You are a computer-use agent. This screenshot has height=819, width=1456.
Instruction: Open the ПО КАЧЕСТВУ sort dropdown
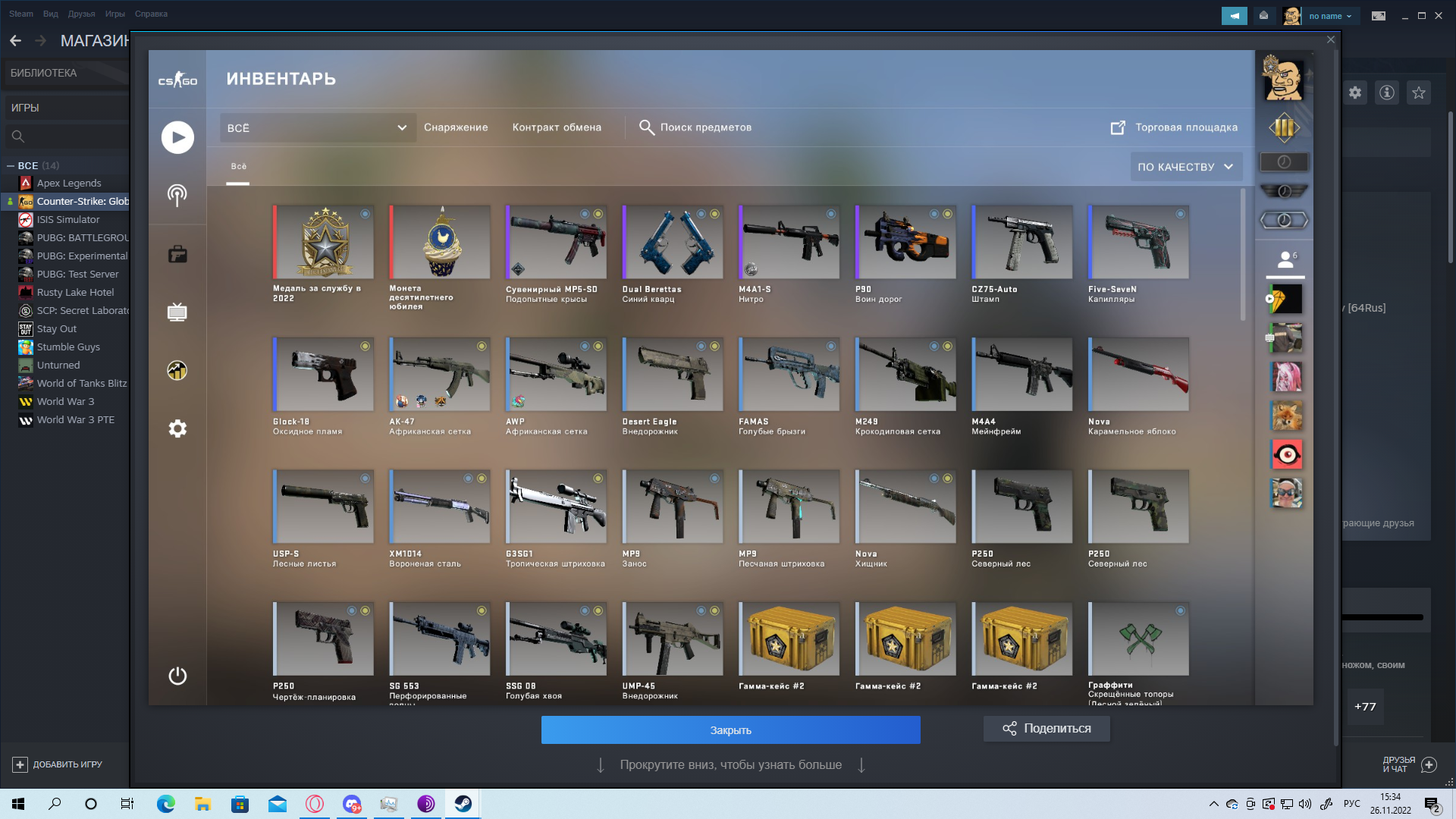(1186, 167)
